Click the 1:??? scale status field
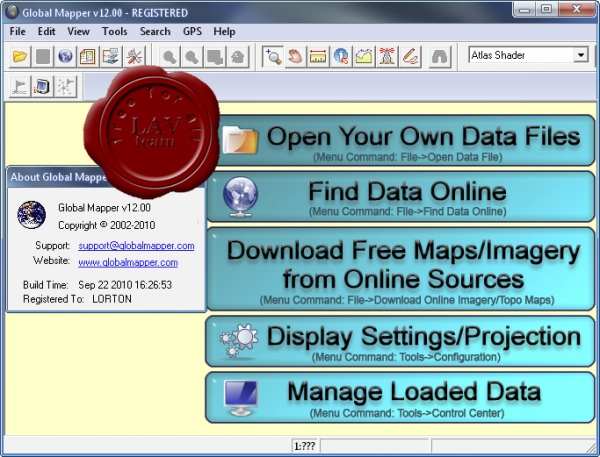Image resolution: width=600 pixels, height=457 pixels. 305,446
